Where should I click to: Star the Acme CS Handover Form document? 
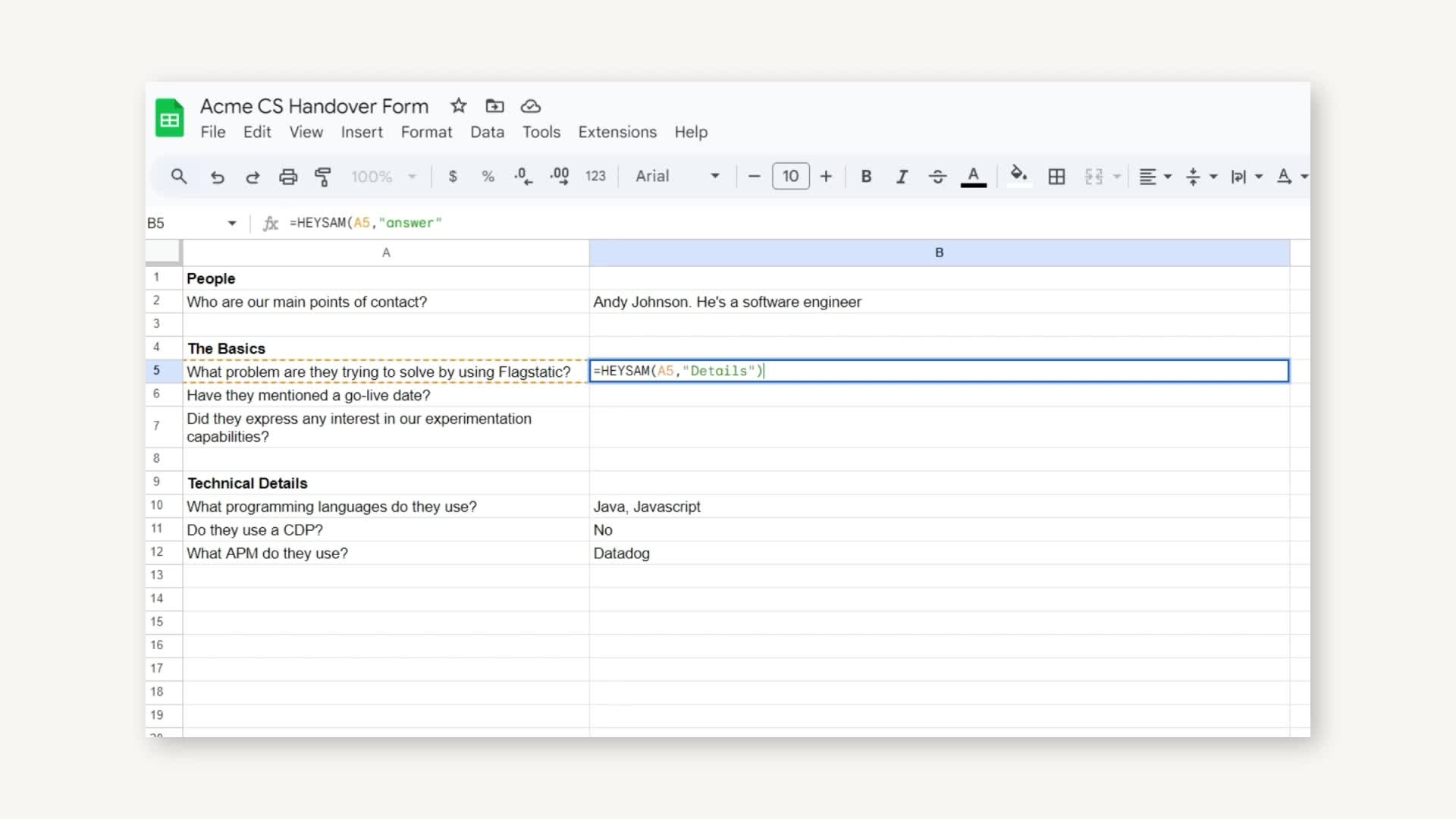tap(458, 106)
